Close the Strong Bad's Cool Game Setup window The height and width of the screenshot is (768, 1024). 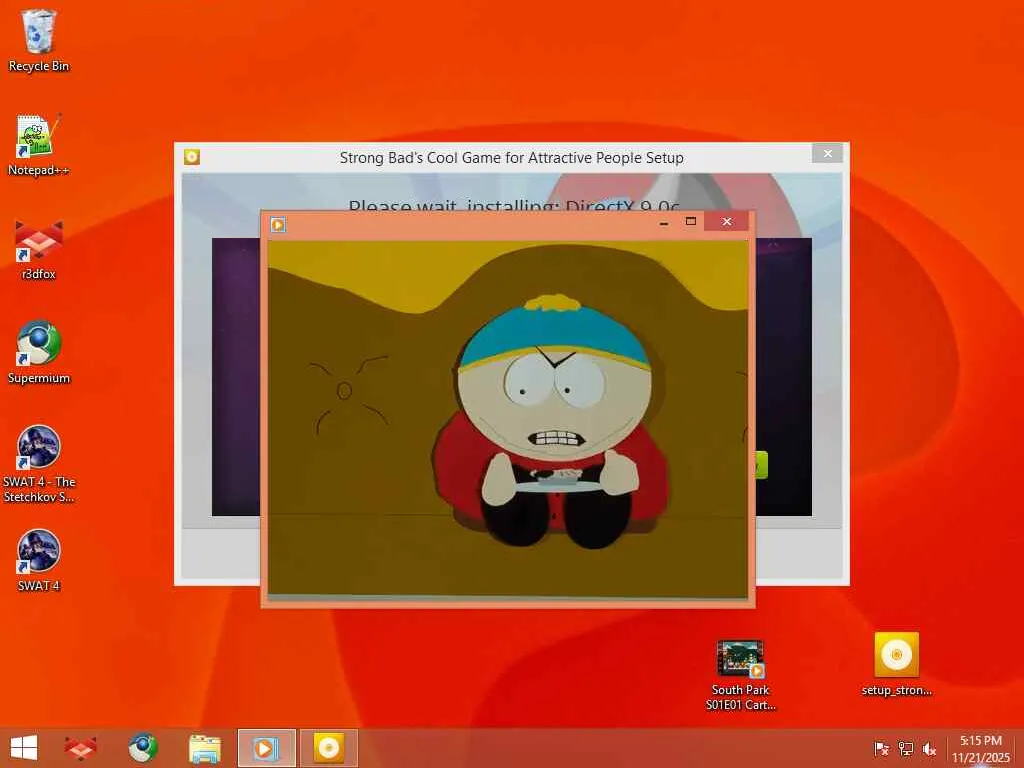click(x=827, y=153)
